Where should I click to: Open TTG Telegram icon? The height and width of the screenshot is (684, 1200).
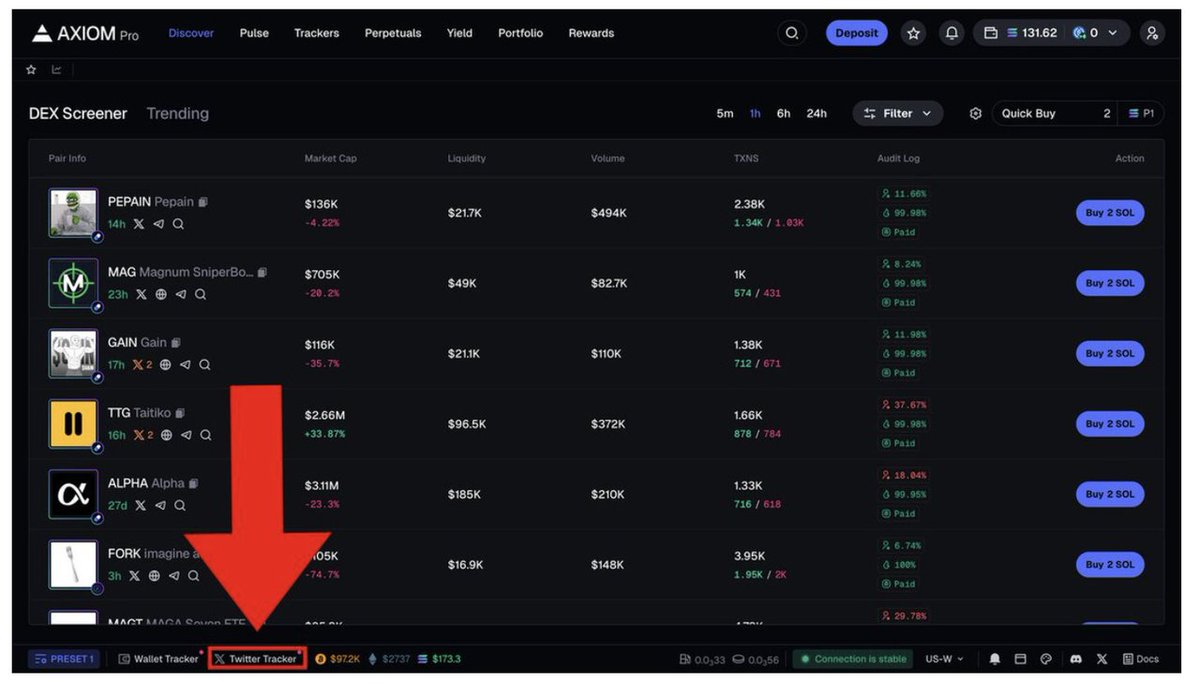tap(186, 435)
